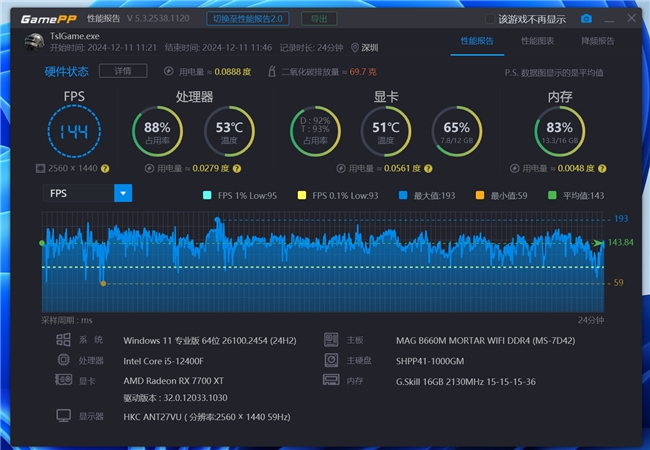Image resolution: width=650 pixels, height=450 pixels.
Task: Open the 降频报告 tab
Action: 597,41
